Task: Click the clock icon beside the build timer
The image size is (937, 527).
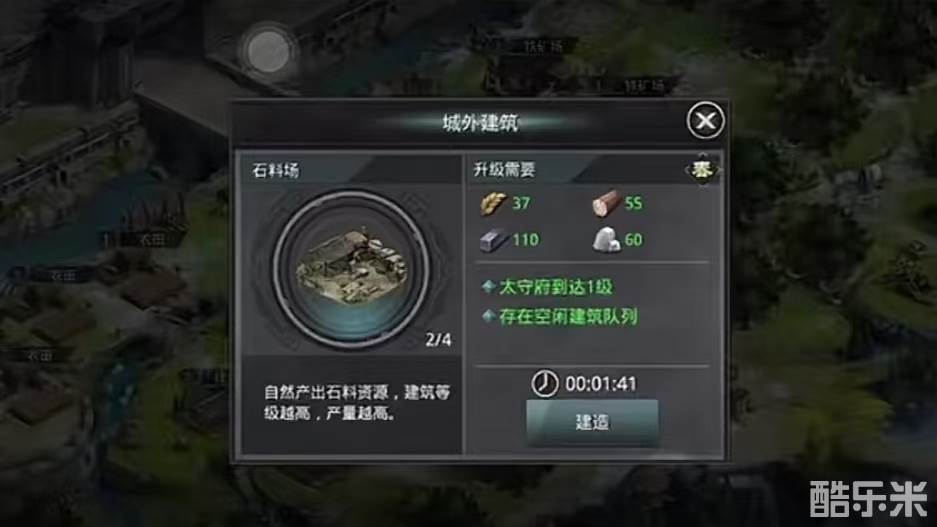Action: coord(545,383)
